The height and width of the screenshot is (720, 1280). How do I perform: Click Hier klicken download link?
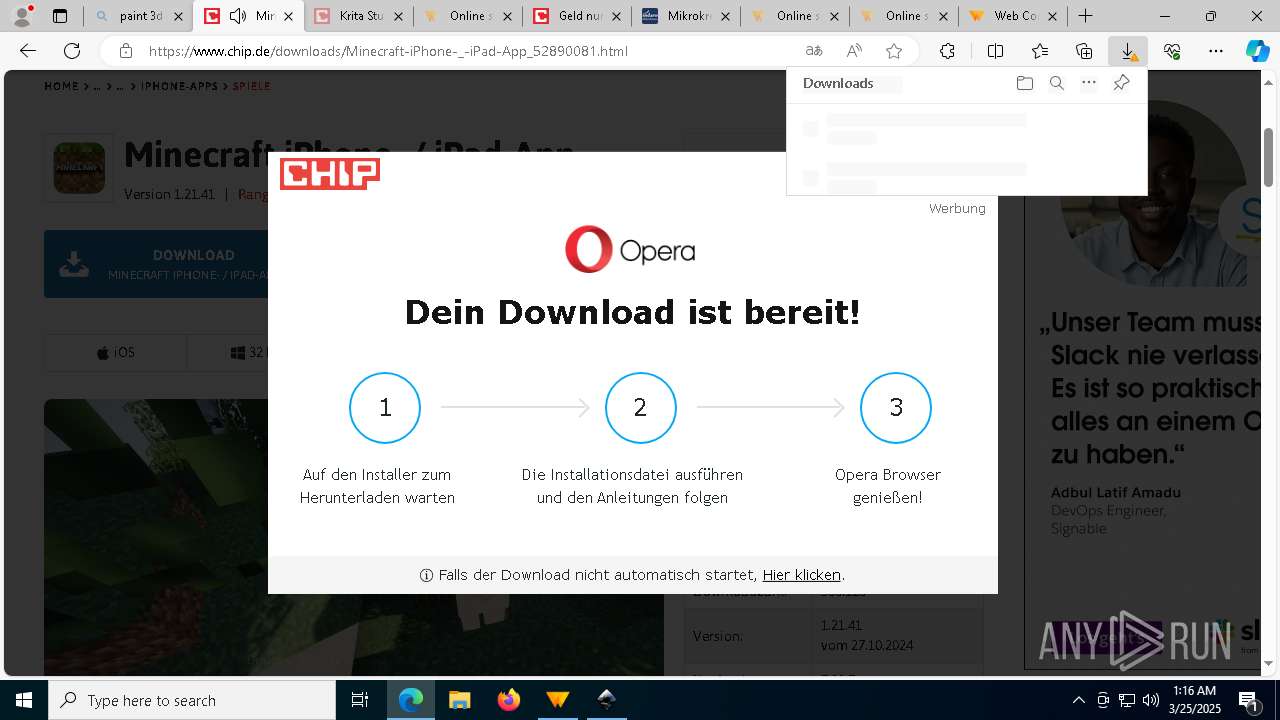point(801,575)
